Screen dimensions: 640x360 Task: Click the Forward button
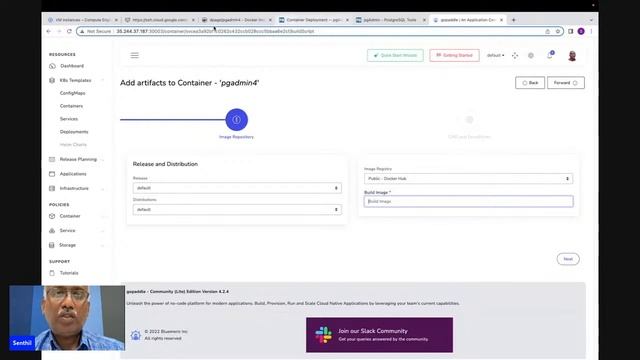pyautogui.click(x=566, y=83)
